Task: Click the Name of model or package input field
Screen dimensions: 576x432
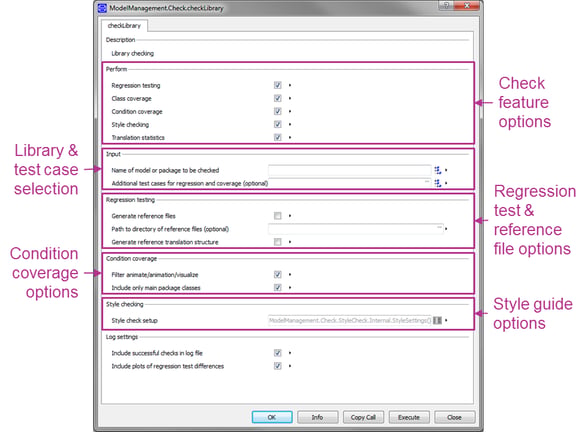Action: 350,170
